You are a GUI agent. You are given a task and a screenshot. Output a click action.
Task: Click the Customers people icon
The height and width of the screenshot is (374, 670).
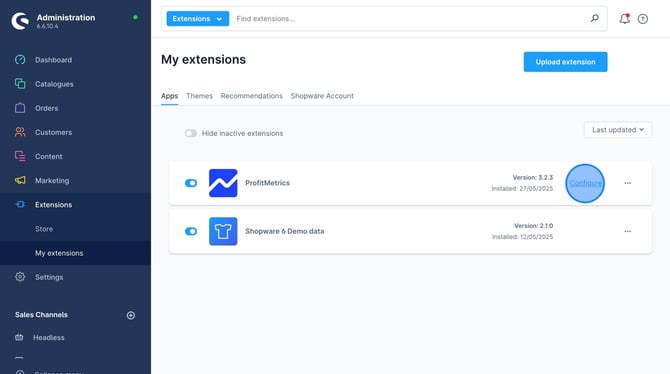coord(20,132)
